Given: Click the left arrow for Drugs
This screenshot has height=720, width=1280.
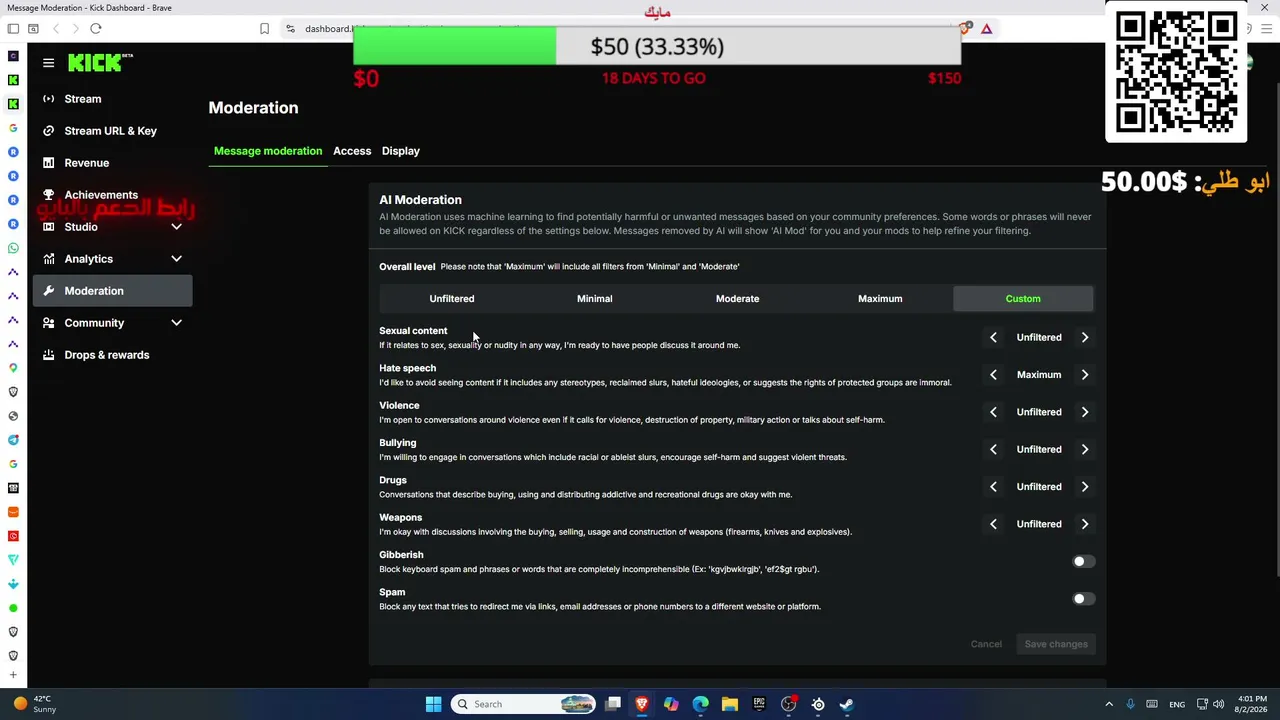Looking at the screenshot, I should (993, 487).
